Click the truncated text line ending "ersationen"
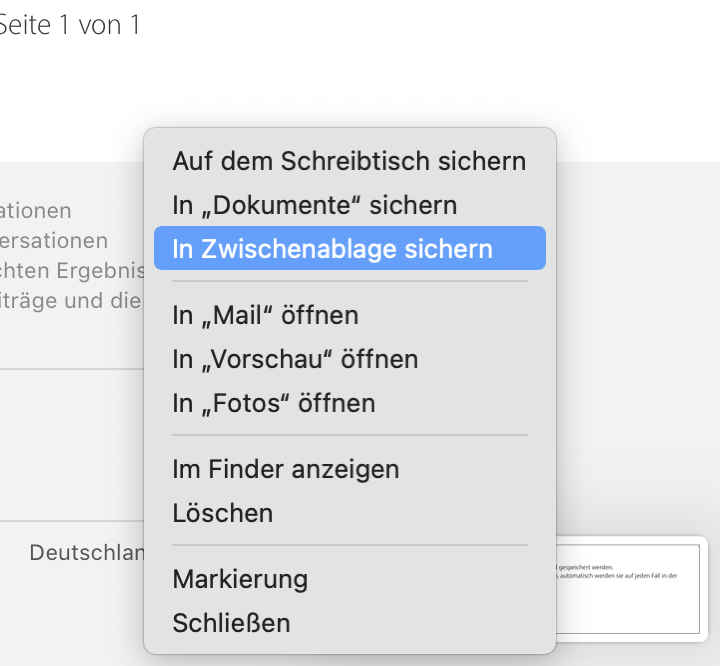Image resolution: width=720 pixels, height=666 pixels. click(55, 241)
